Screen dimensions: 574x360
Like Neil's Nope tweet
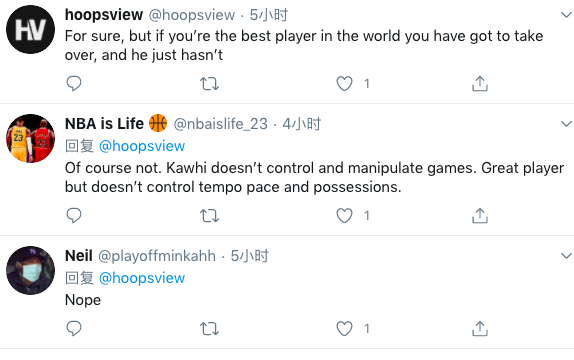pos(344,329)
